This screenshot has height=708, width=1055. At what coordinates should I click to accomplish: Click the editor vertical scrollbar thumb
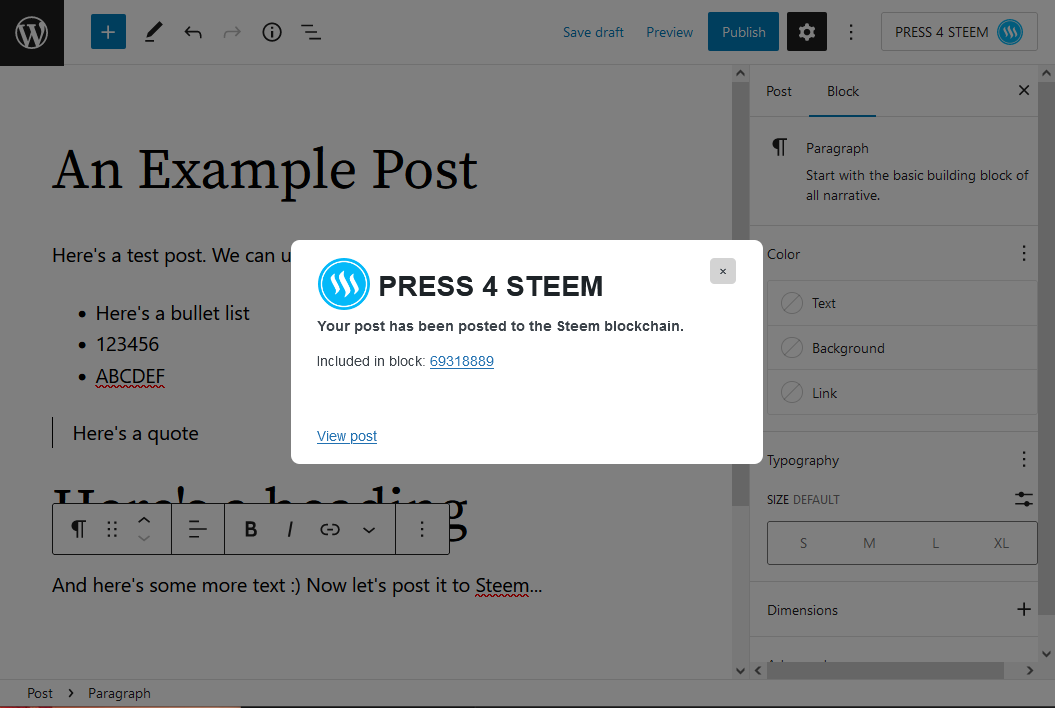pos(740,293)
